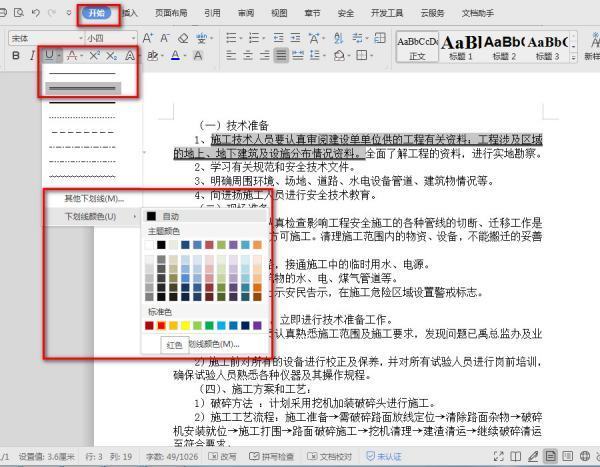Click the underline U icon
Image resolution: width=600 pixels, height=467 pixels.
50,56
